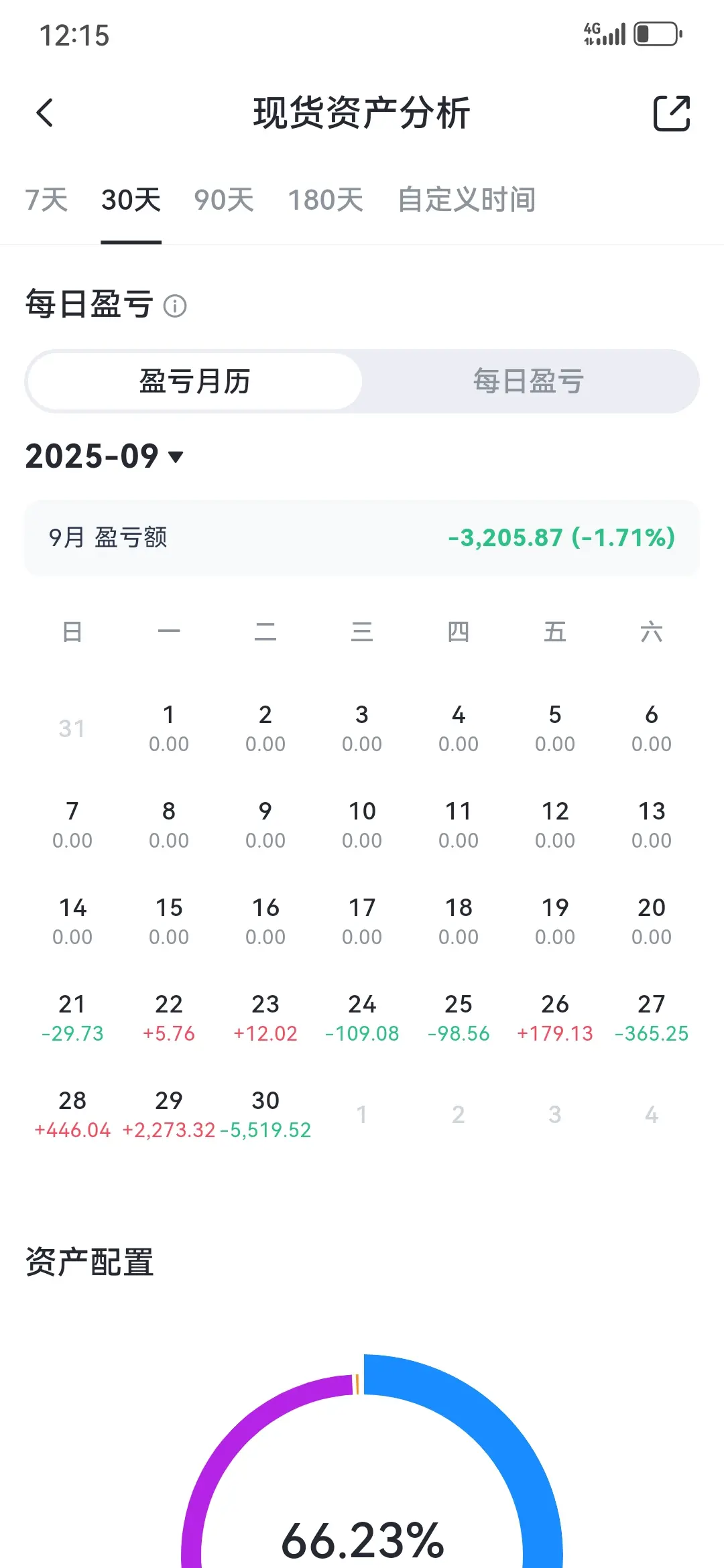
Task: Select day 30 showing -5,519.52
Action: coord(265,1114)
